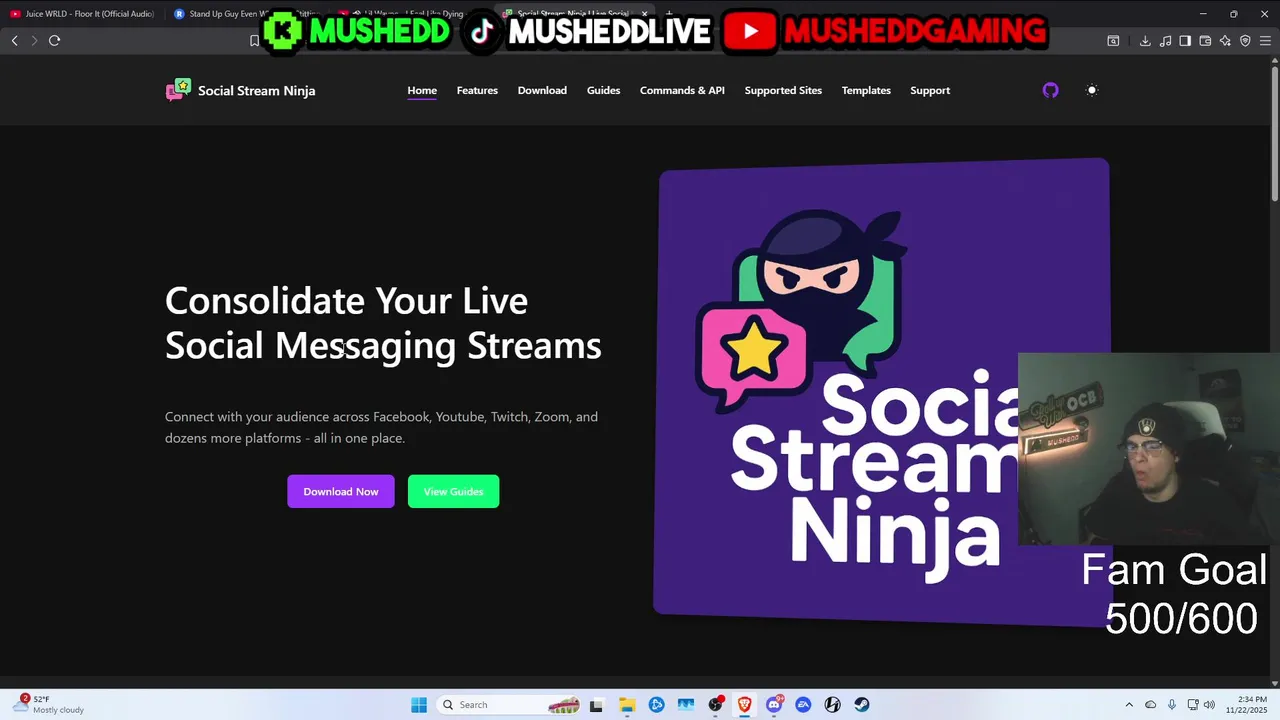This screenshot has width=1280, height=720.
Task: Click the tab search icon in the toolbar
Action: point(1113,41)
